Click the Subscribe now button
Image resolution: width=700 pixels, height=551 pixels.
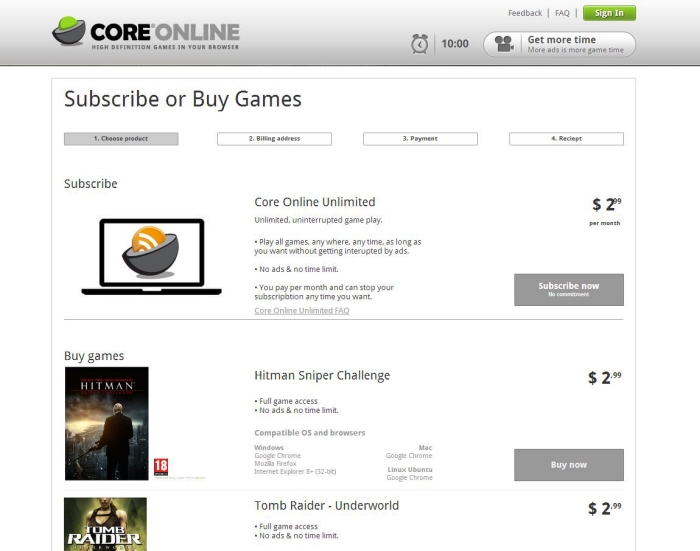(x=569, y=289)
